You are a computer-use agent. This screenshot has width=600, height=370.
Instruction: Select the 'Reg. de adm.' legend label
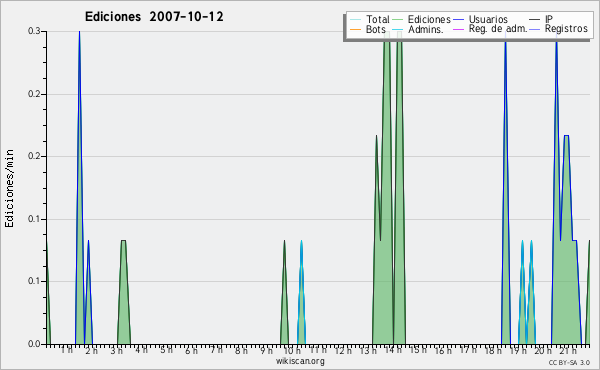(498, 29)
